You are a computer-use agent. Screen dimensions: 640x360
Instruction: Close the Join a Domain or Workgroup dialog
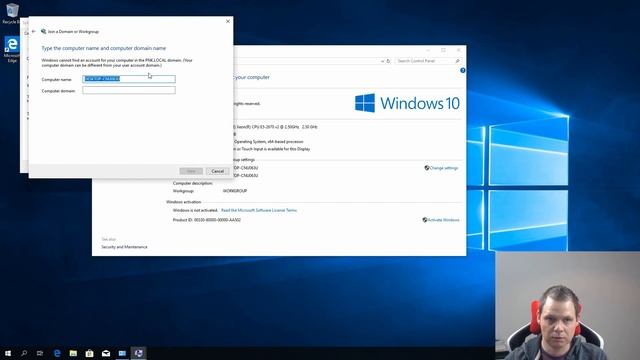pos(228,21)
